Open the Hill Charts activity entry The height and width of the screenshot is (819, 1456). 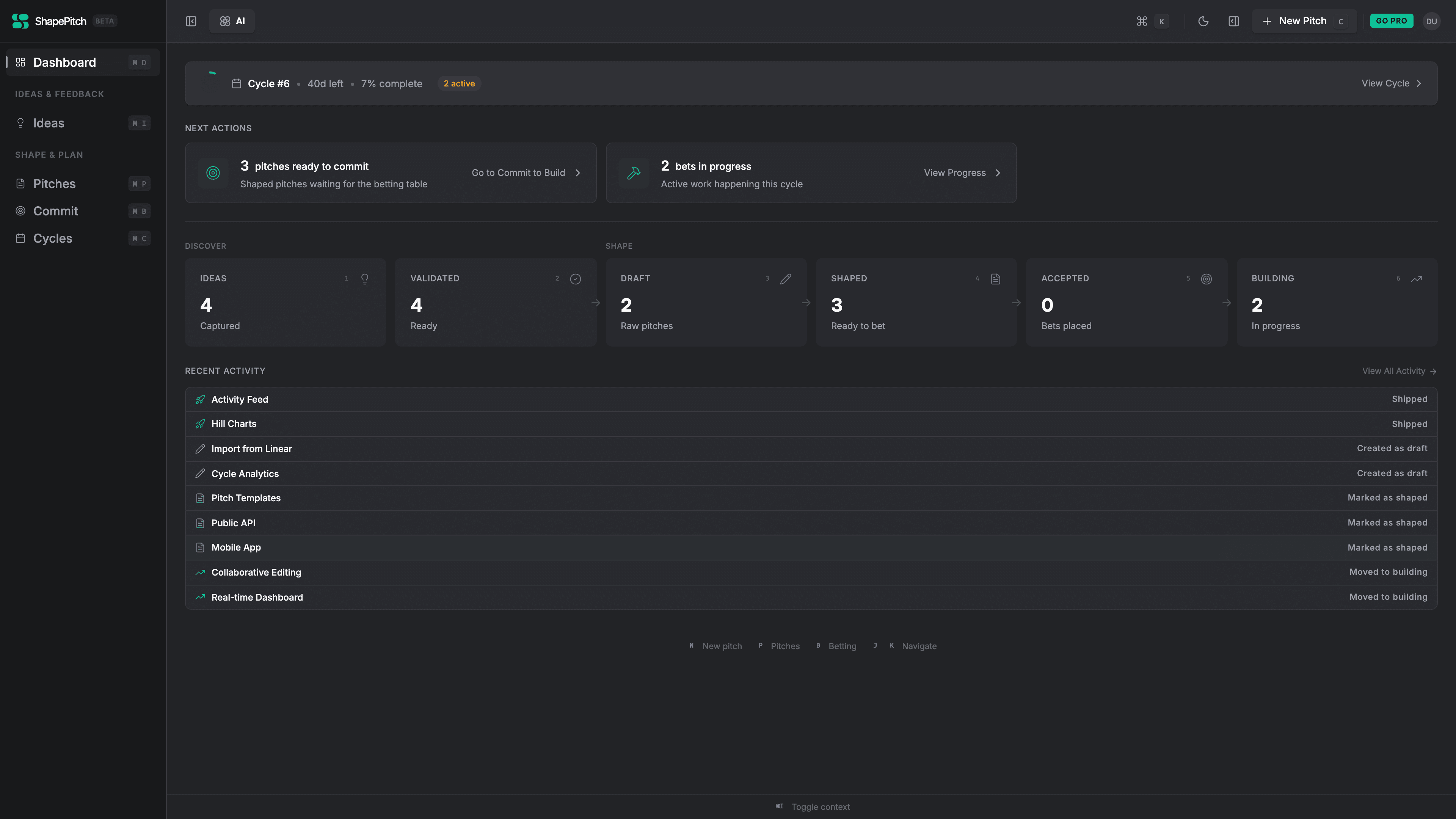click(x=234, y=424)
